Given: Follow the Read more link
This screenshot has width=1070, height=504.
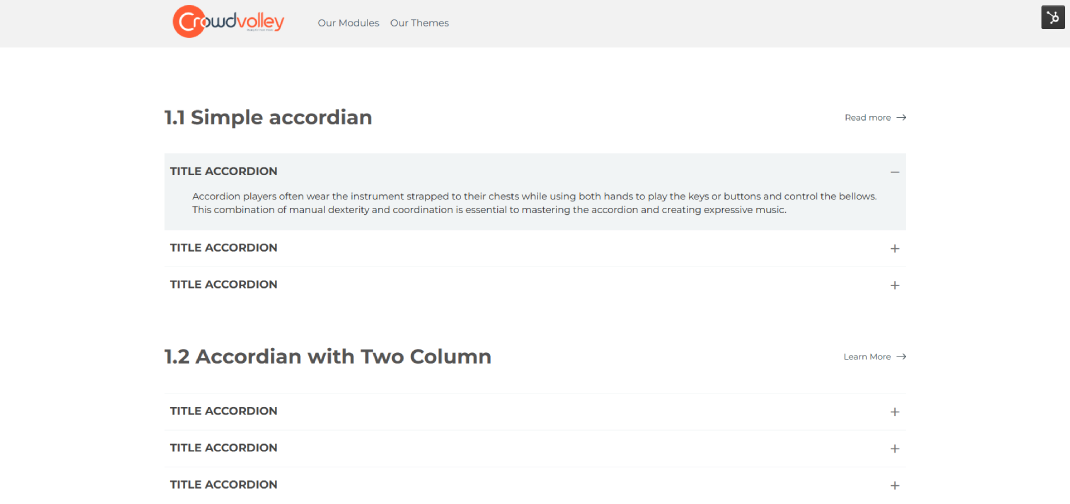Looking at the screenshot, I should 867,118.
